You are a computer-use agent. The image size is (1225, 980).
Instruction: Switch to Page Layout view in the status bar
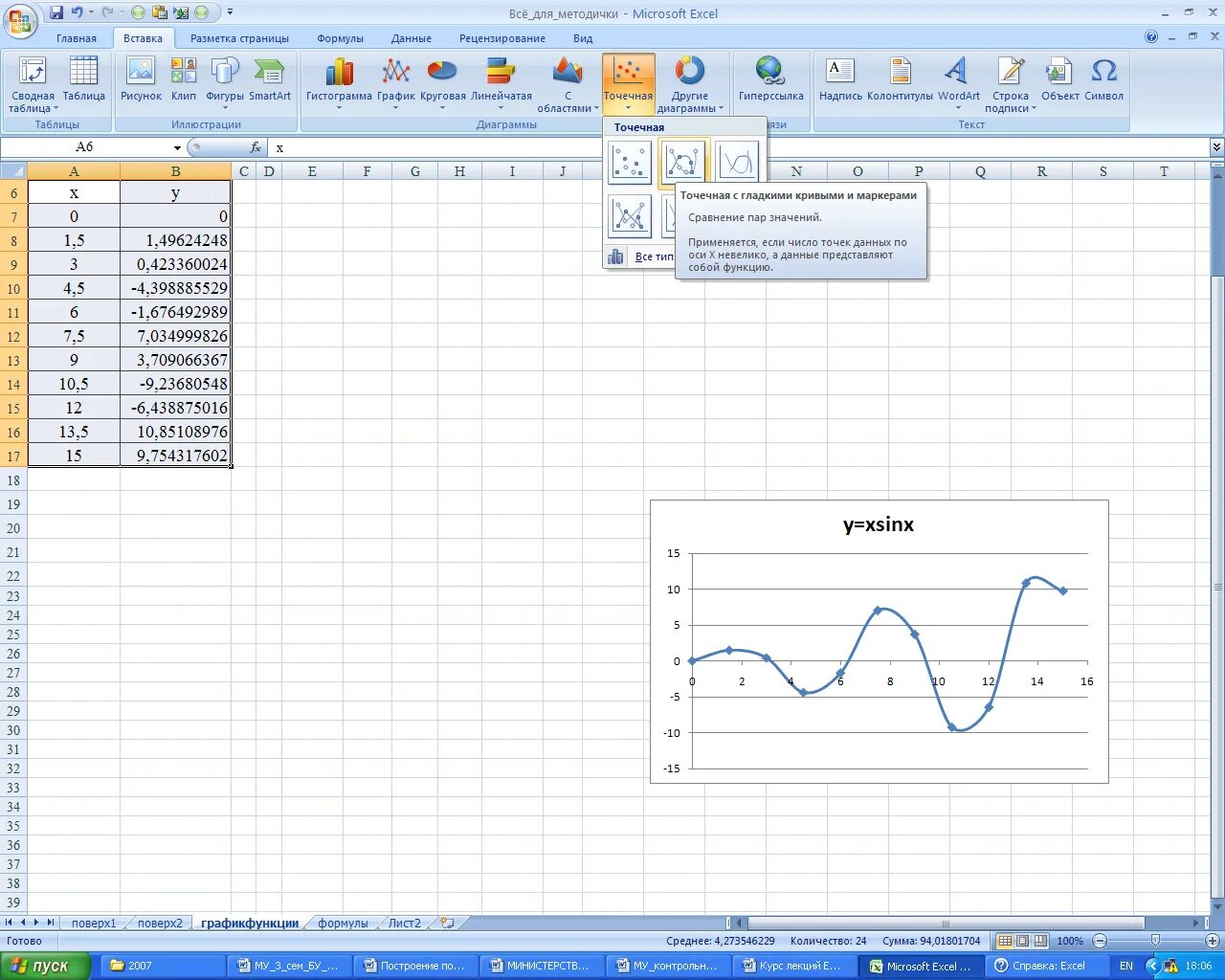tap(1022, 941)
